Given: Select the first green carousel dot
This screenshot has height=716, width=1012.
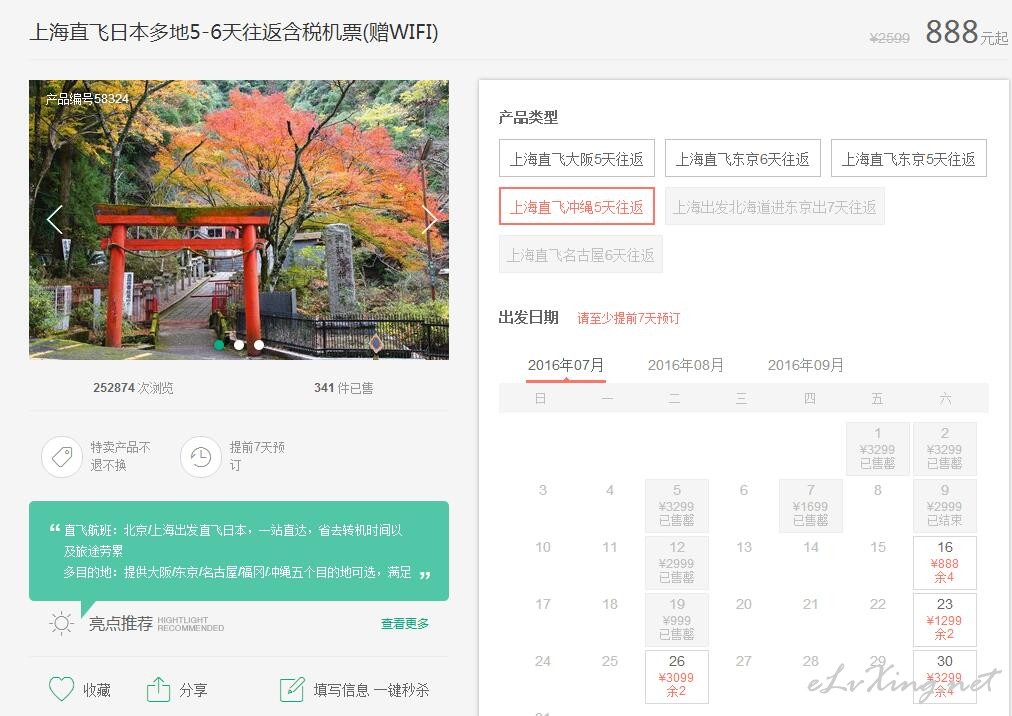Looking at the screenshot, I should [x=219, y=345].
